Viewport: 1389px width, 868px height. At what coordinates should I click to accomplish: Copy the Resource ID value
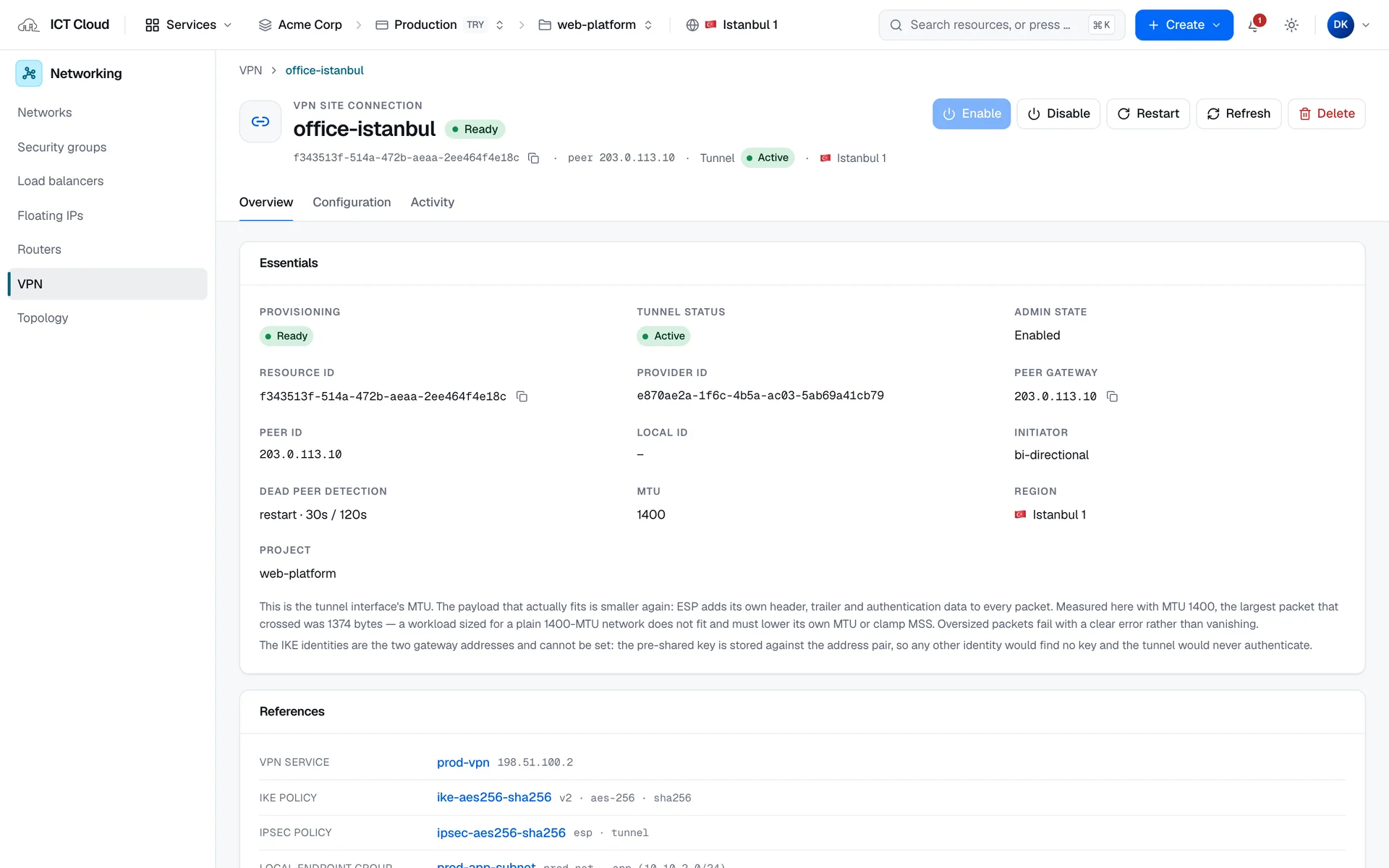point(522,396)
